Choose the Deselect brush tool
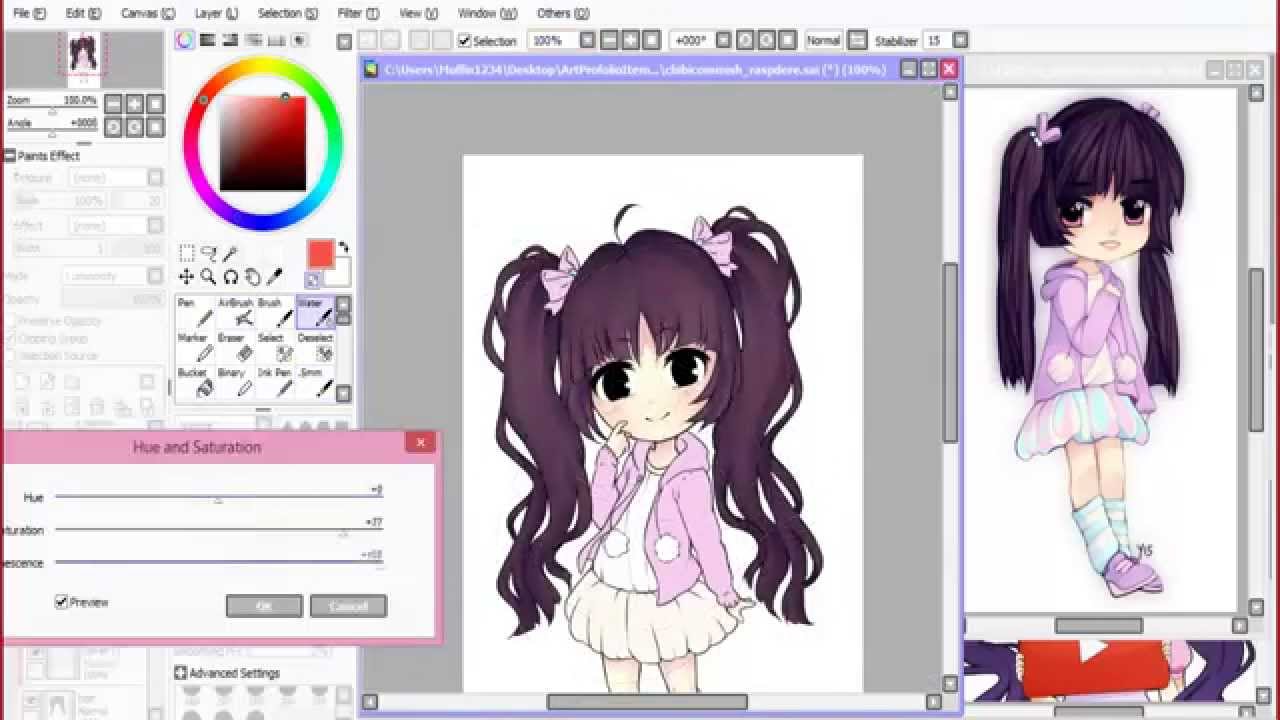The image size is (1280, 720). tap(314, 348)
